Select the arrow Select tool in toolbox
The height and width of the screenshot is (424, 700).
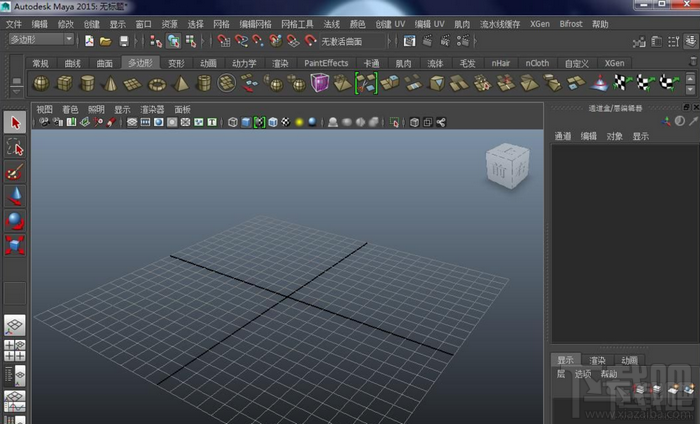click(15, 122)
